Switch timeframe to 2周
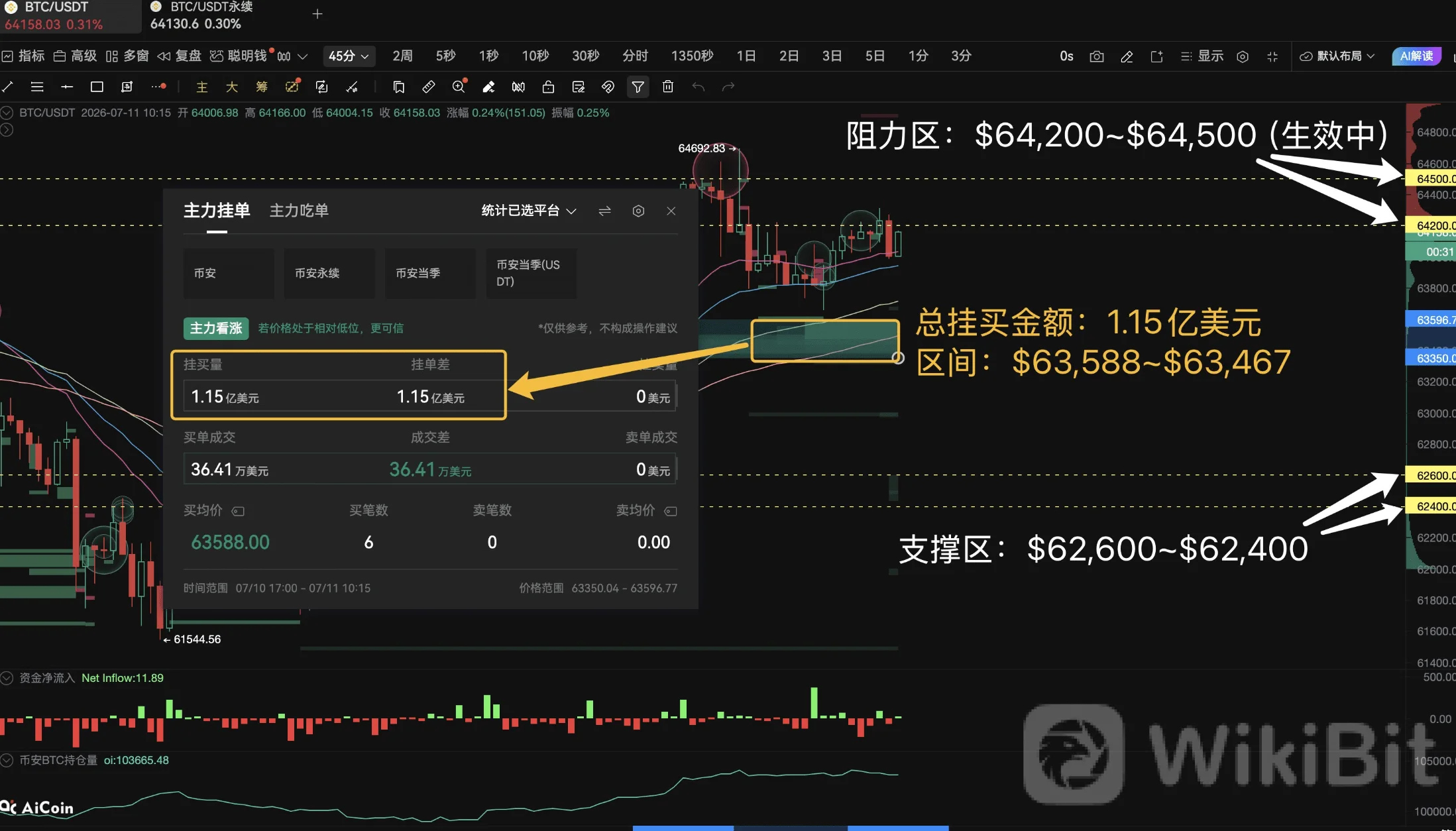This screenshot has width=1456, height=831. (402, 56)
